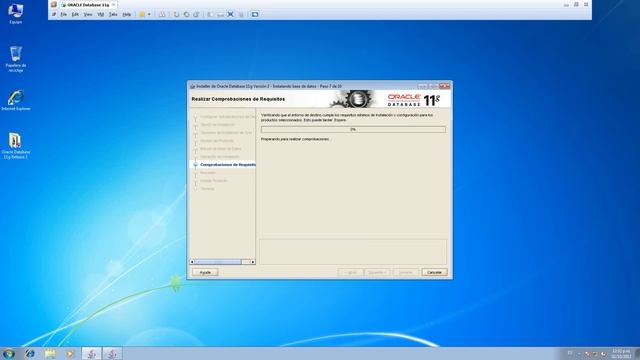
Task: Click the send Ctrl+Alt+Del toolbar icon
Action: (162, 14)
